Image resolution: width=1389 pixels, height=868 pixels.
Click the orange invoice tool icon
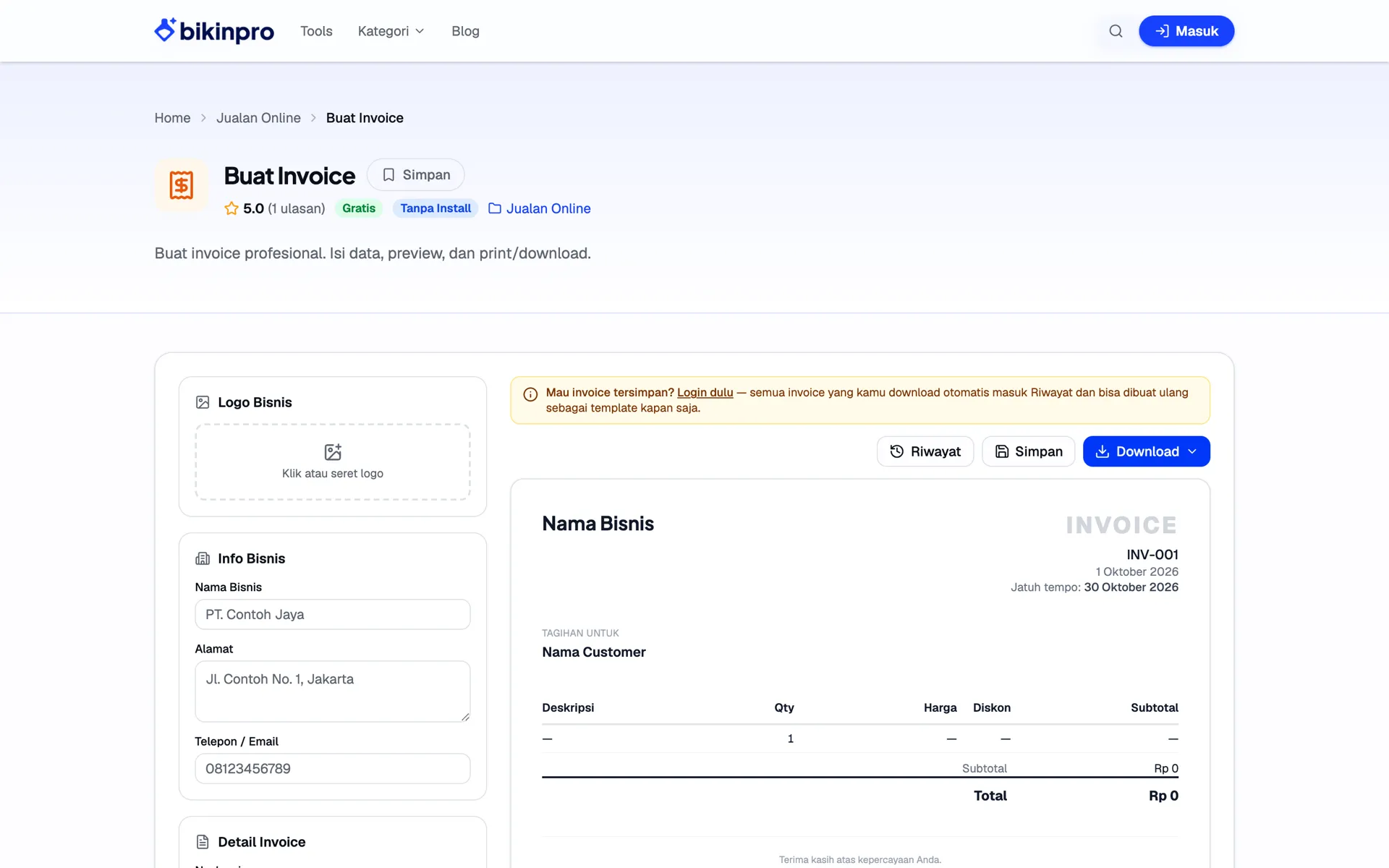click(x=181, y=185)
